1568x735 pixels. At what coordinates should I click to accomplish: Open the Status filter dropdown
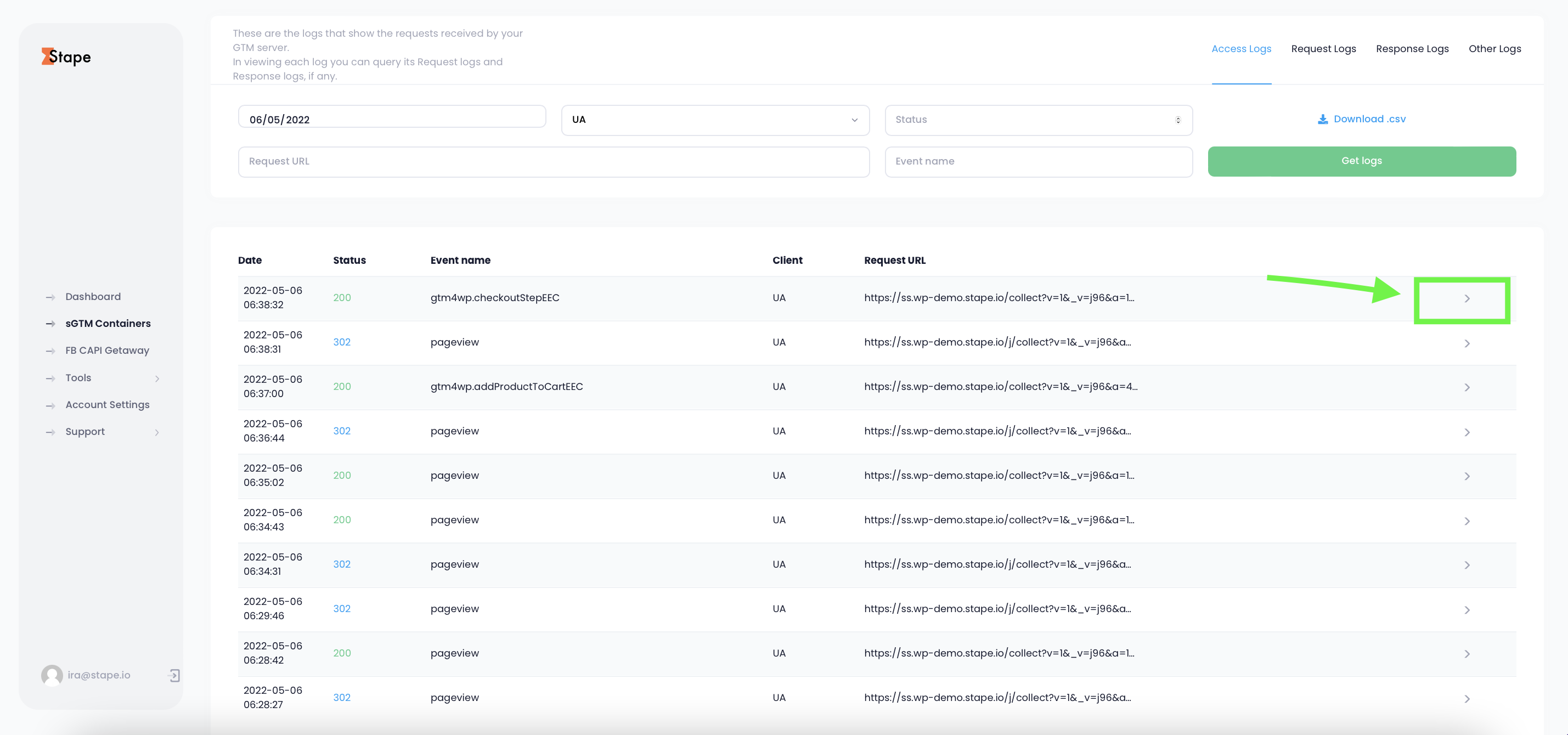(x=1039, y=120)
